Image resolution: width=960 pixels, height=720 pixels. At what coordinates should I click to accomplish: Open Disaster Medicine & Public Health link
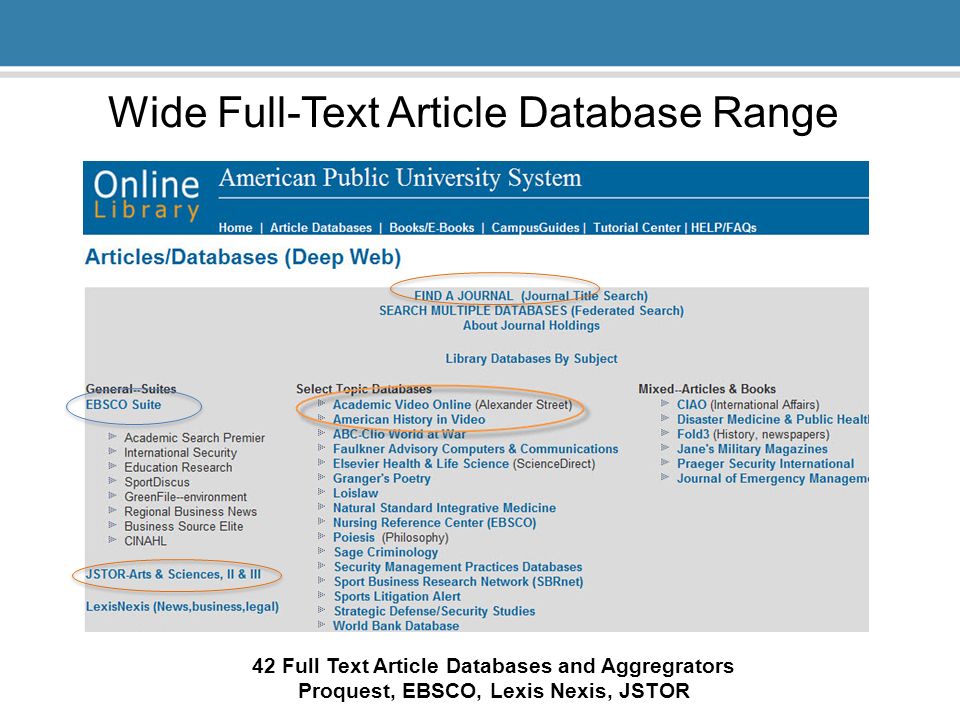[x=773, y=419]
